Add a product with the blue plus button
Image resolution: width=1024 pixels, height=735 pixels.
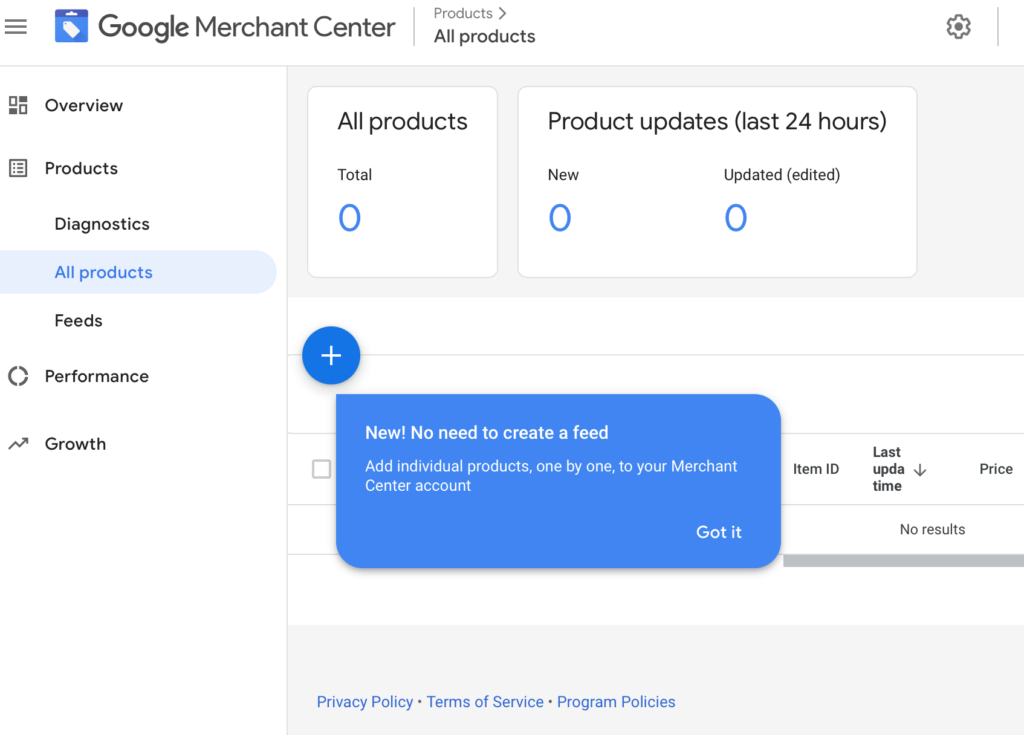point(331,355)
